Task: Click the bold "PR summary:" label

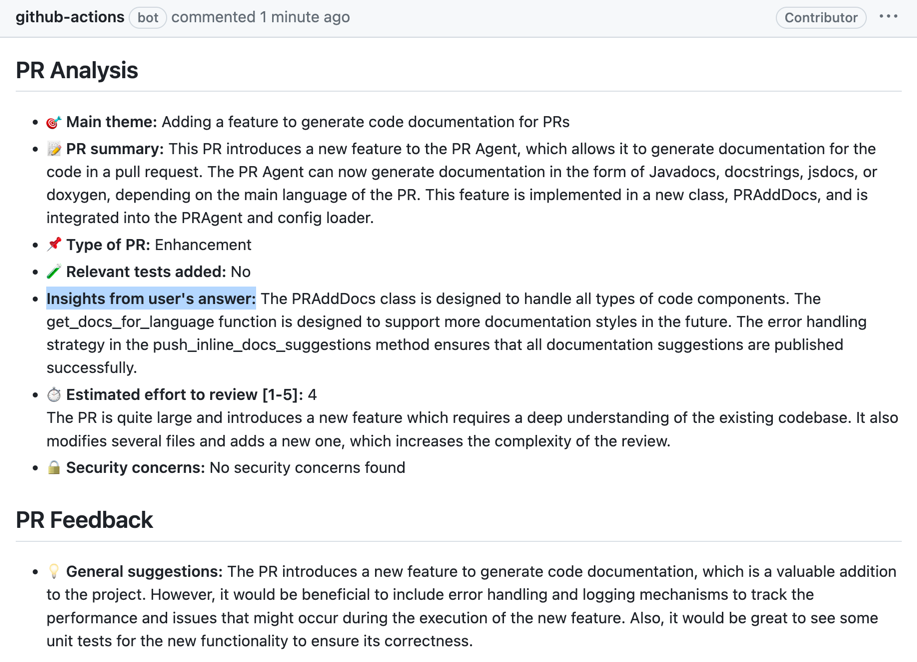Action: click(115, 149)
